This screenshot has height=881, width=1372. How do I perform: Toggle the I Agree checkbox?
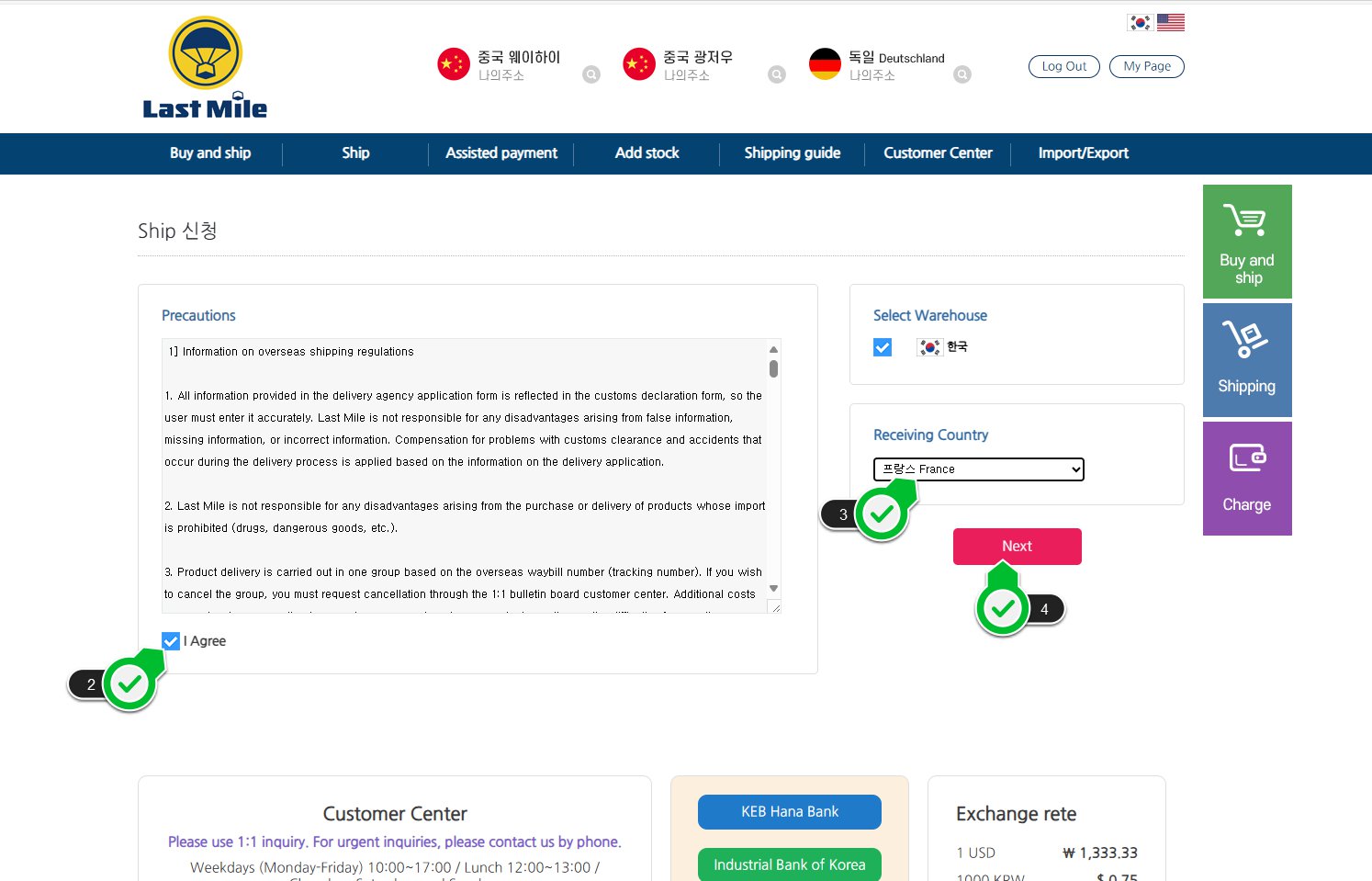pyautogui.click(x=171, y=641)
